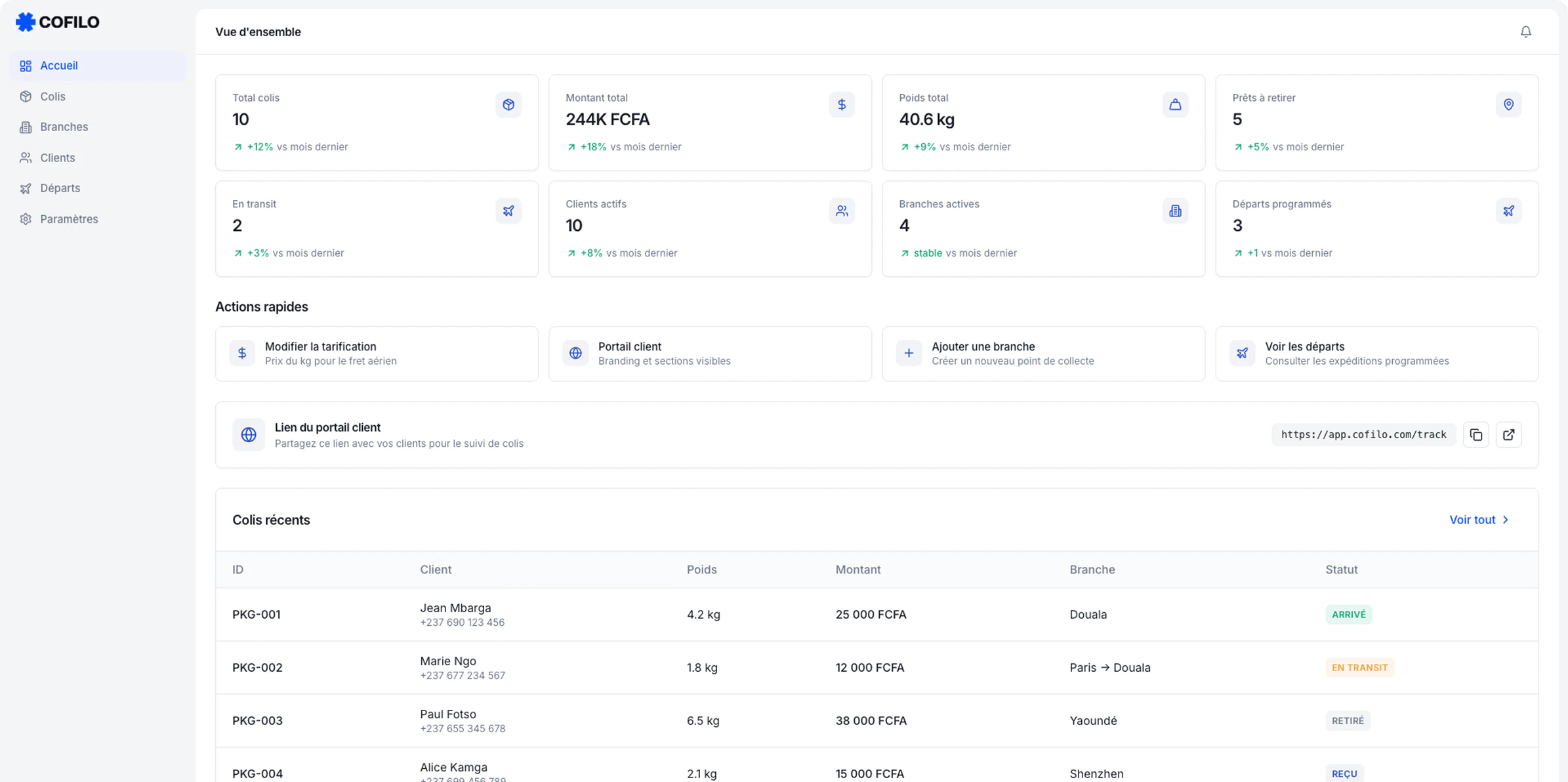Screen dimensions: 1568x782
Task: Copy the client portal link
Action: [x=1475, y=434]
